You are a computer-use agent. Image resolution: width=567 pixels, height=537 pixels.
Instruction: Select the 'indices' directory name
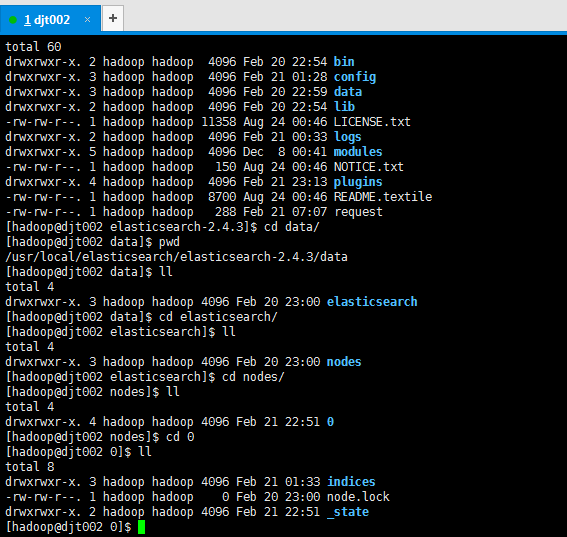[x=351, y=482]
